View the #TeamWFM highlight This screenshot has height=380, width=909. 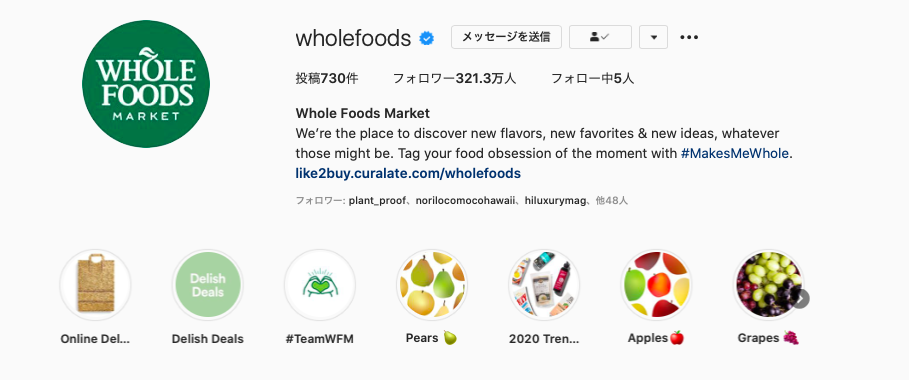(x=319, y=285)
